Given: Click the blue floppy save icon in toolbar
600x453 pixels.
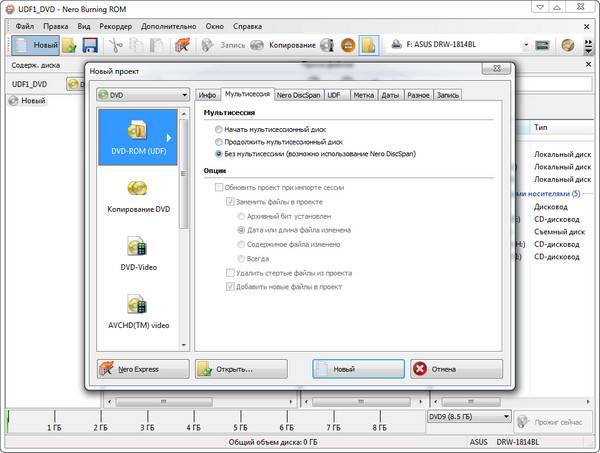Looking at the screenshot, I should click(90, 45).
